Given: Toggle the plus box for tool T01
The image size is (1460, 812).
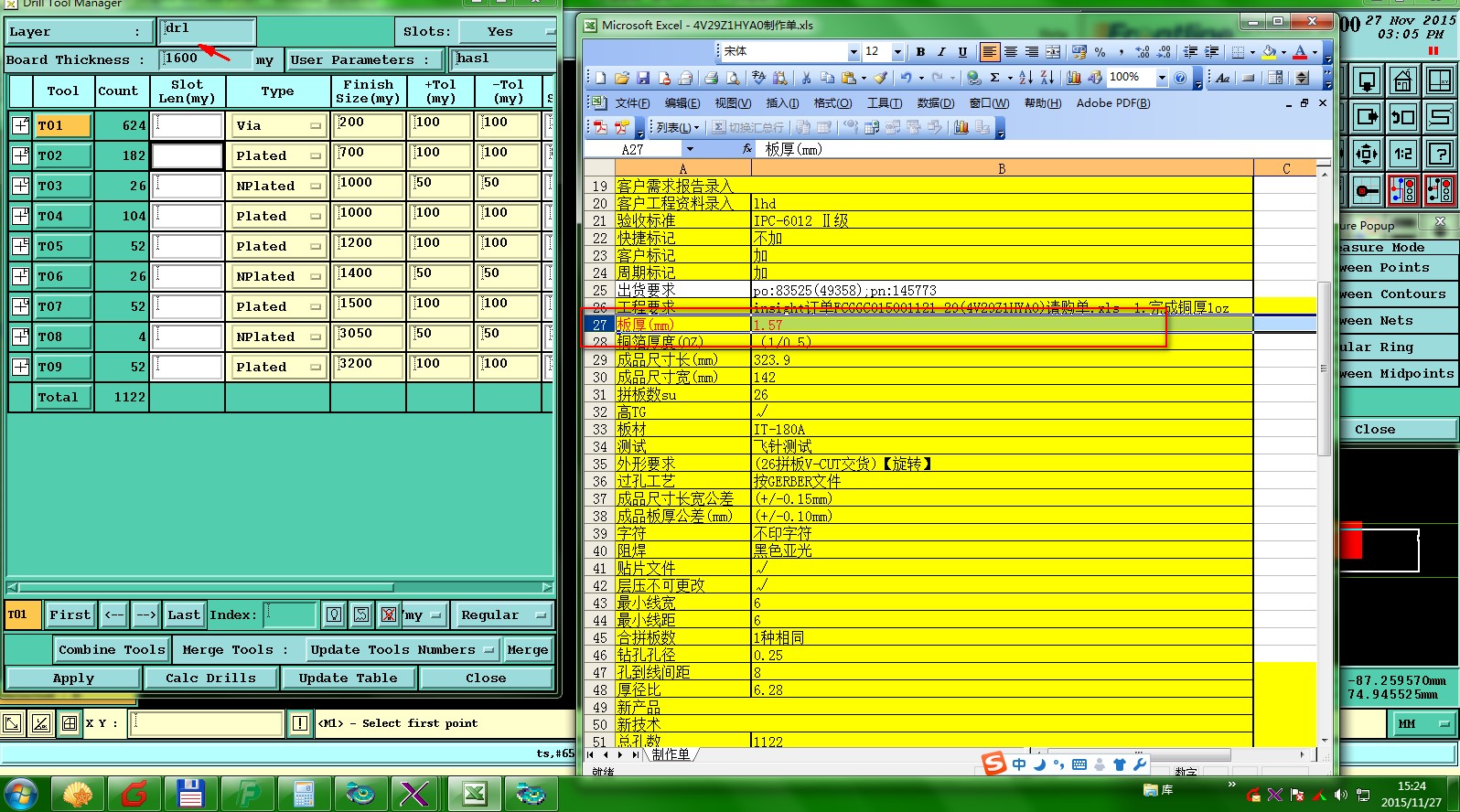Looking at the screenshot, I should pyautogui.click(x=20, y=125).
